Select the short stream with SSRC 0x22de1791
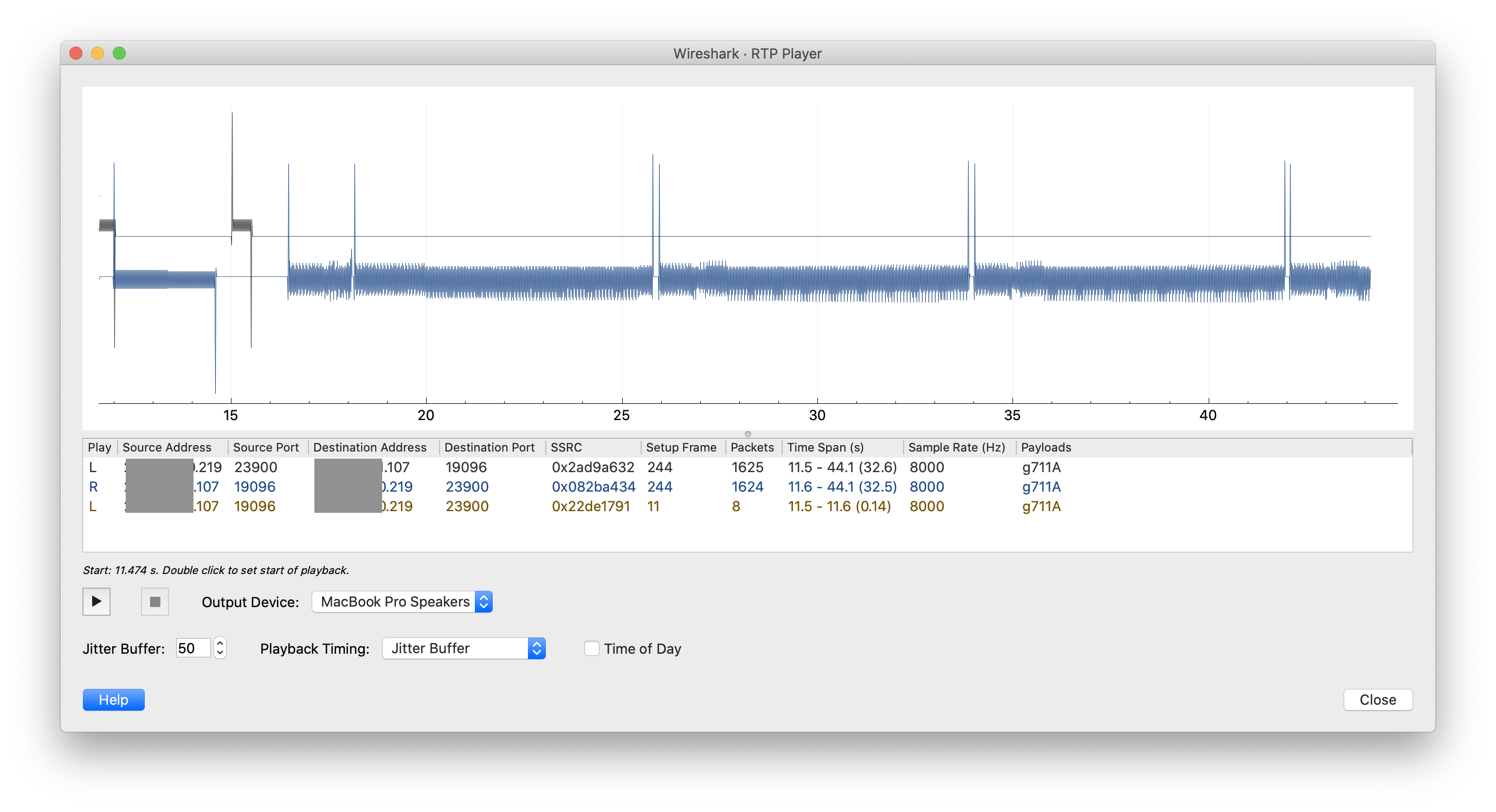This screenshot has width=1496, height=812. (x=591, y=506)
